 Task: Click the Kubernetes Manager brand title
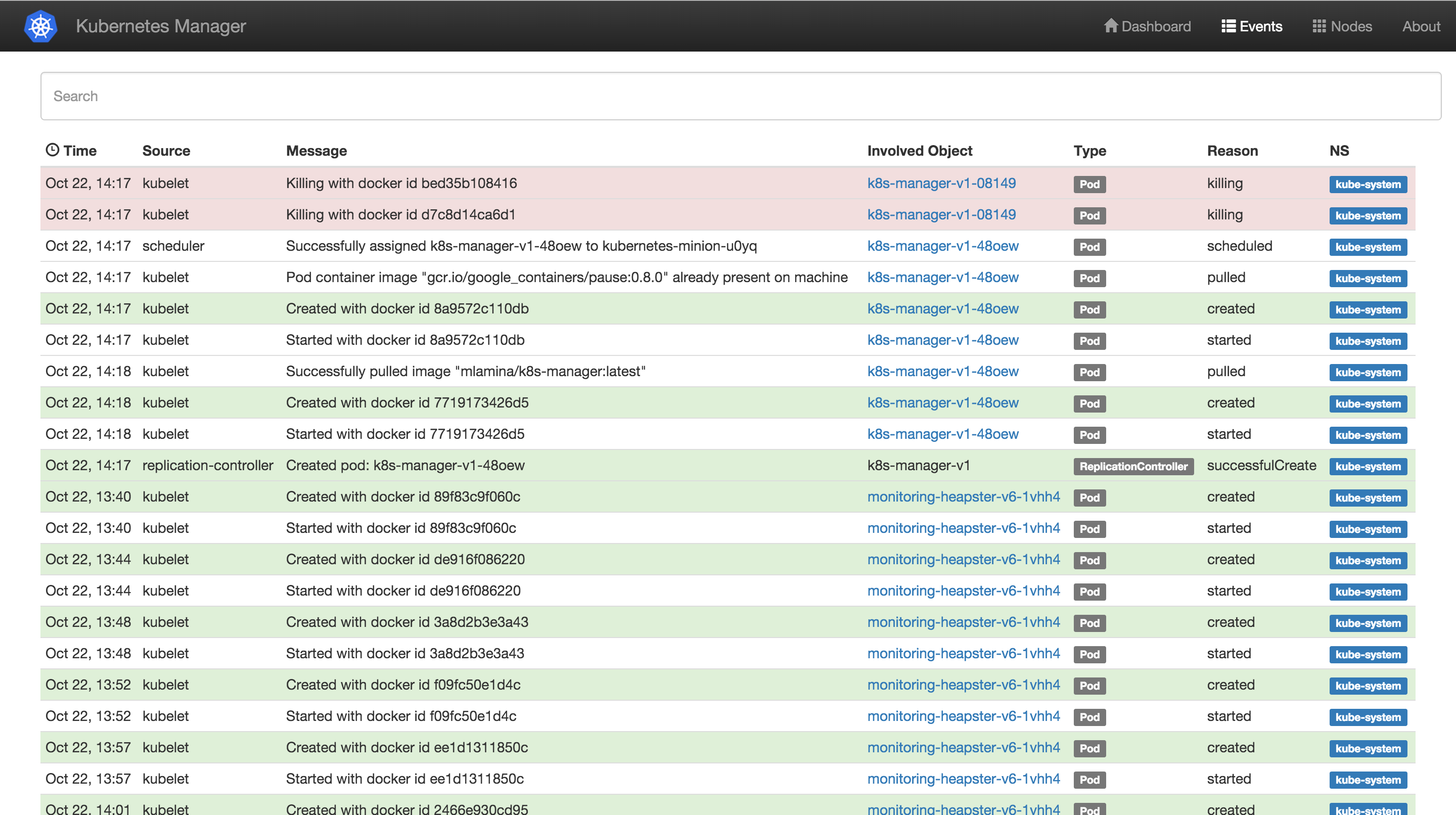coord(161,26)
